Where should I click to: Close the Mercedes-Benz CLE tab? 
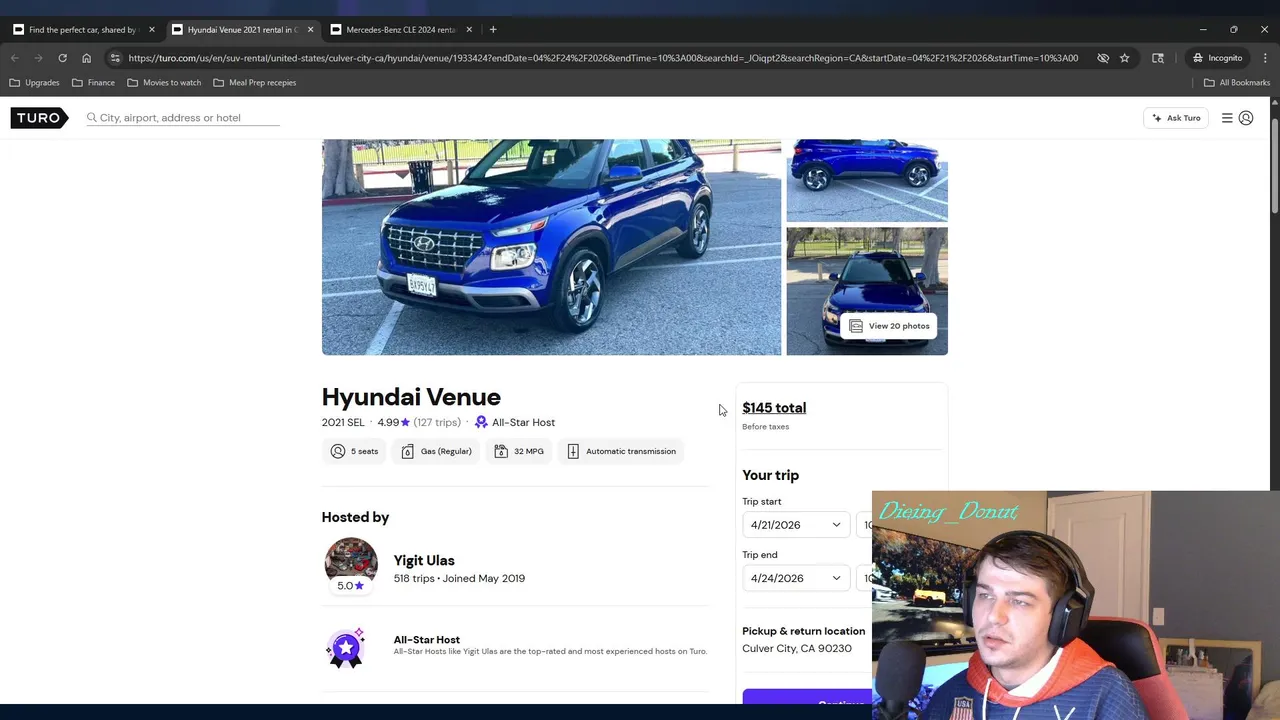469,30
